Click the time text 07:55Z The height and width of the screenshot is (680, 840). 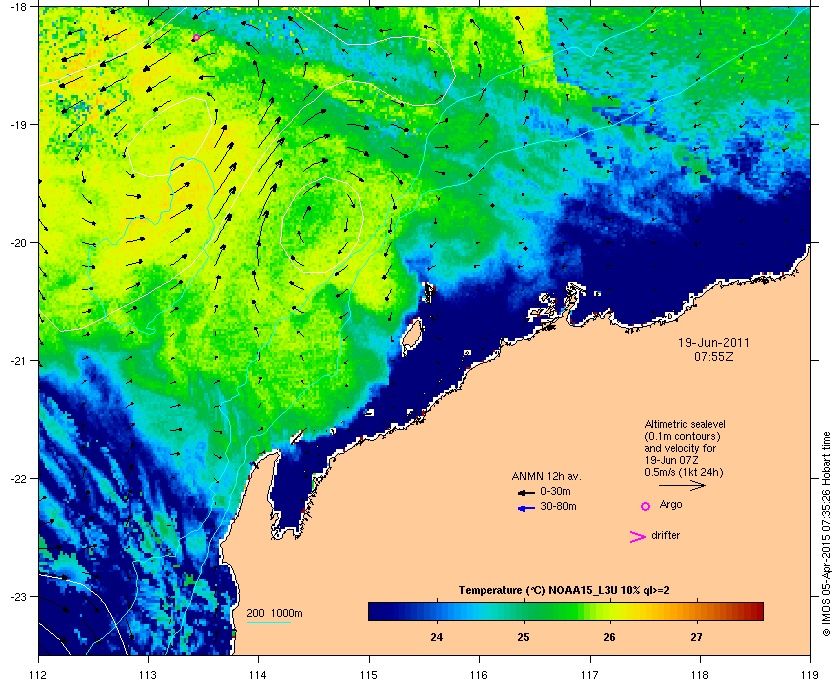[714, 356]
